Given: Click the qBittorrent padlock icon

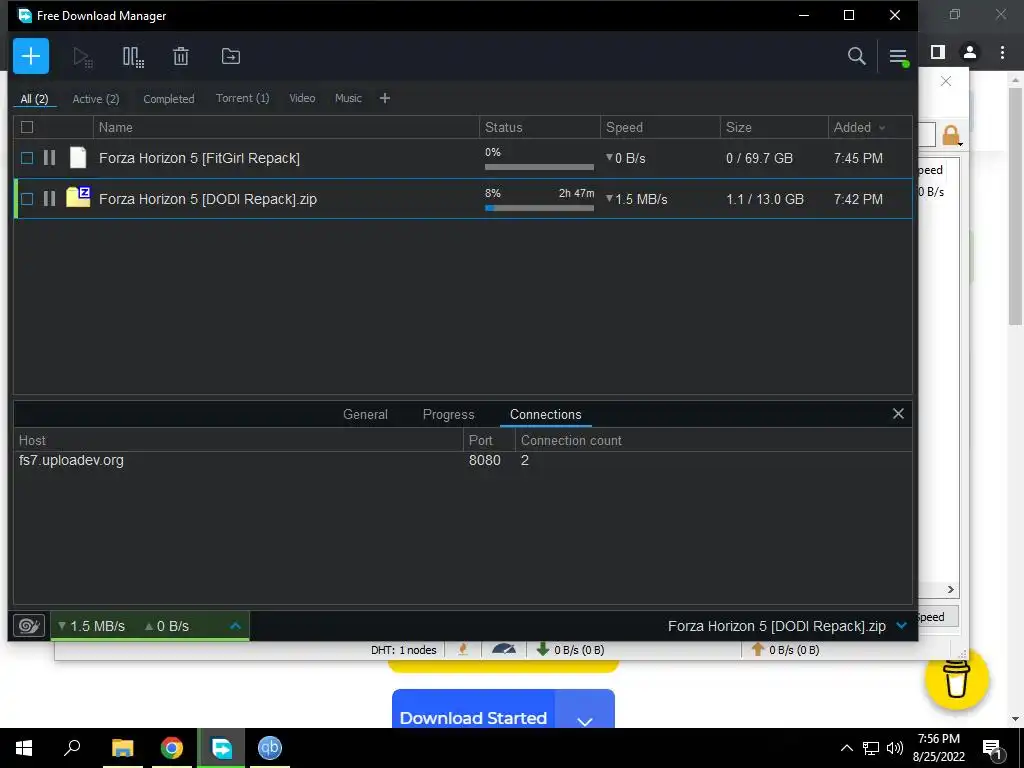Looking at the screenshot, I should [951, 135].
